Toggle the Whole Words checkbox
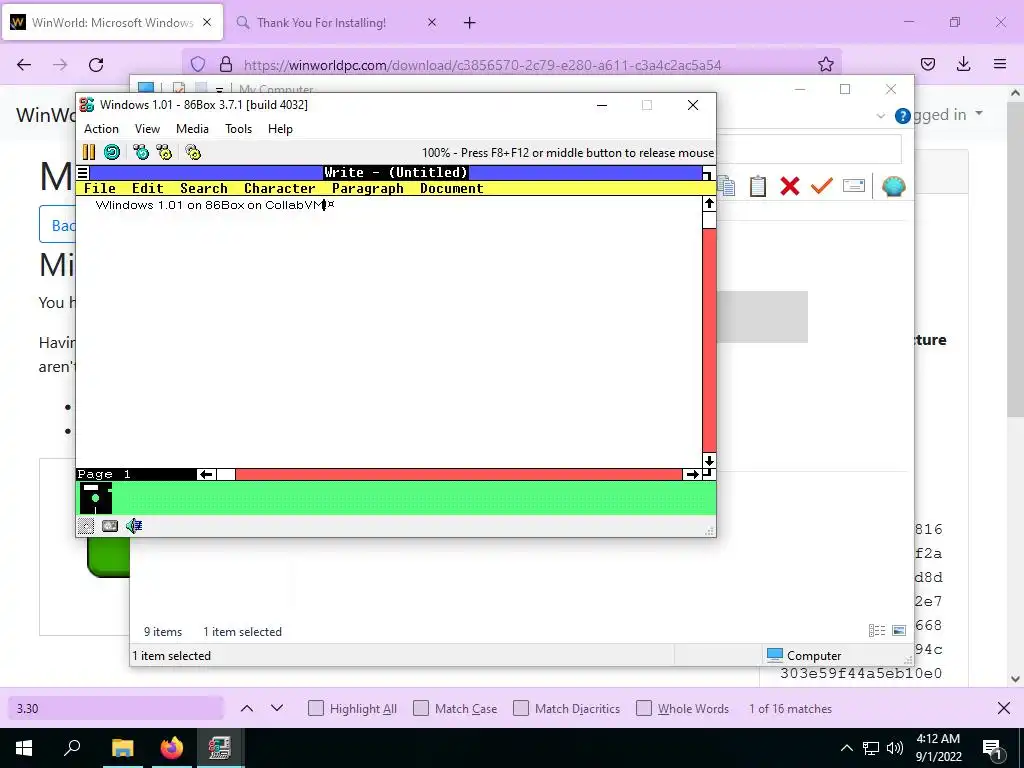Image resolution: width=1024 pixels, height=768 pixels. point(644,709)
